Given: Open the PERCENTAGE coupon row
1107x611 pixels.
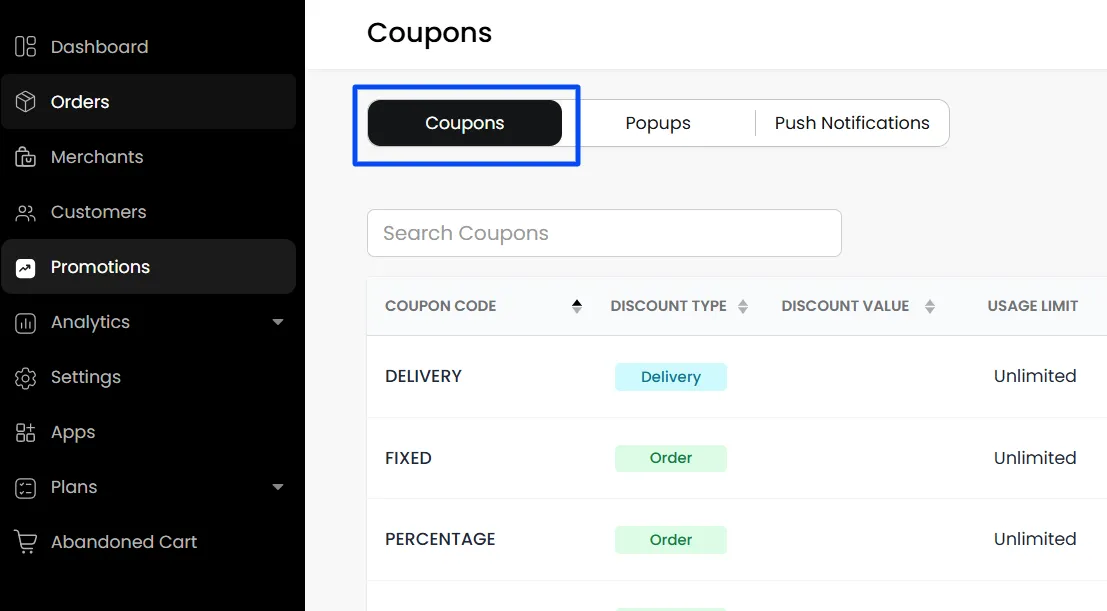Looking at the screenshot, I should [x=736, y=540].
